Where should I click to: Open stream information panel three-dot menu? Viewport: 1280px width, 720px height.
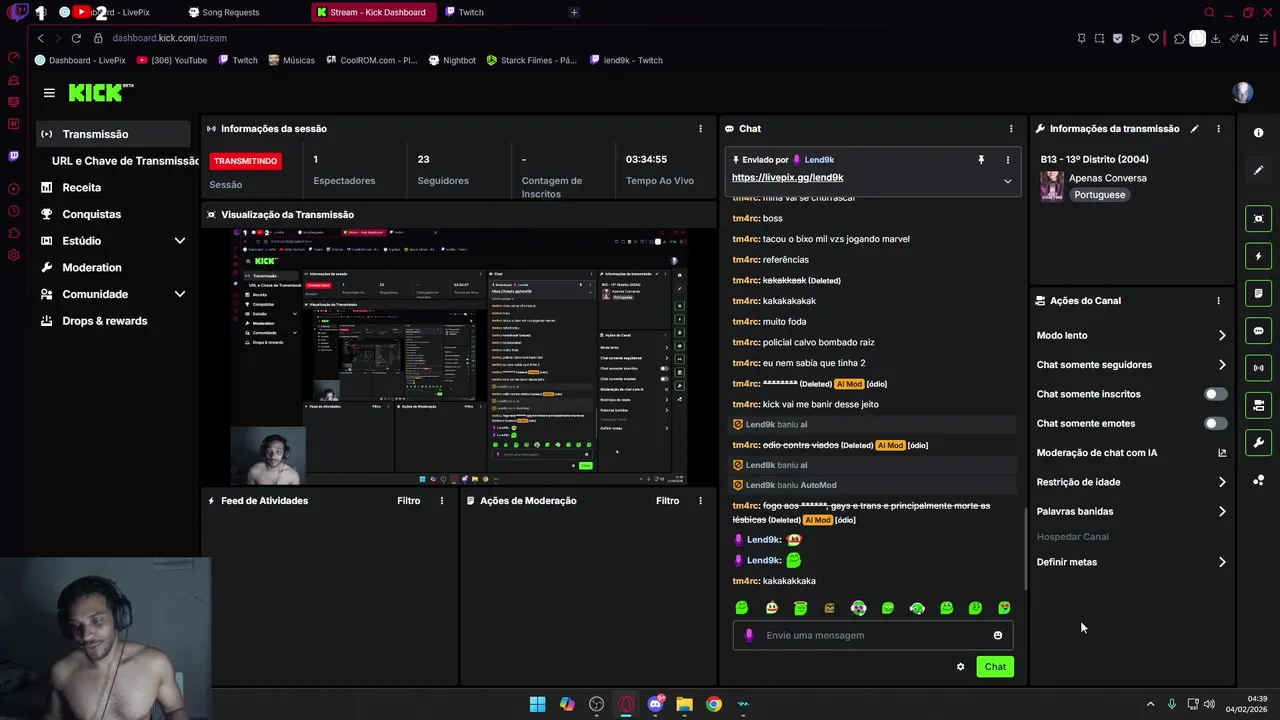point(1218,129)
